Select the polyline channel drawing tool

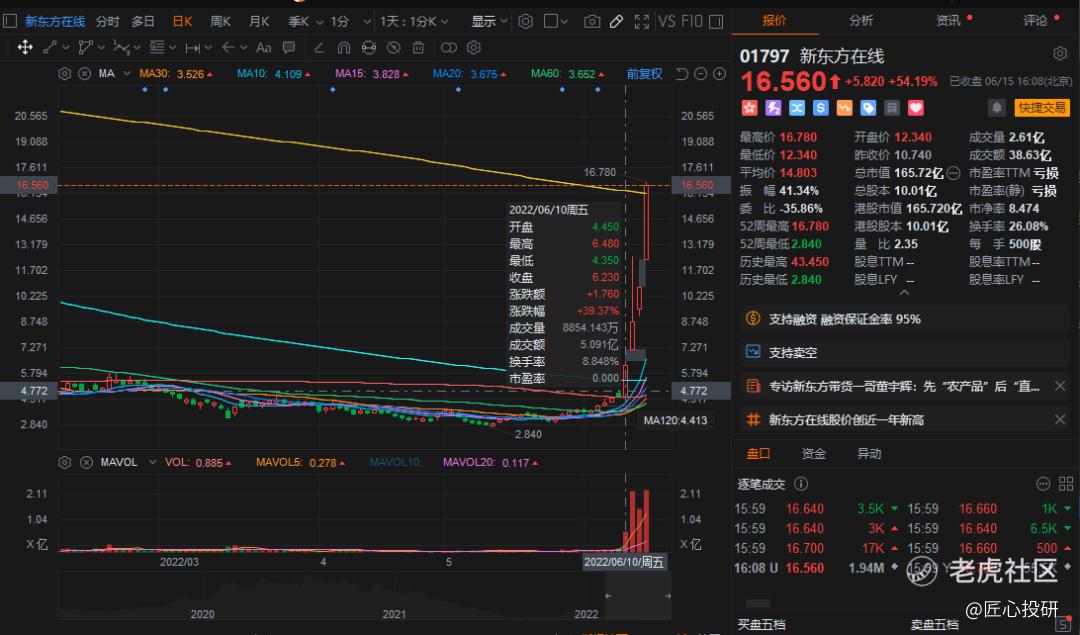(86, 48)
